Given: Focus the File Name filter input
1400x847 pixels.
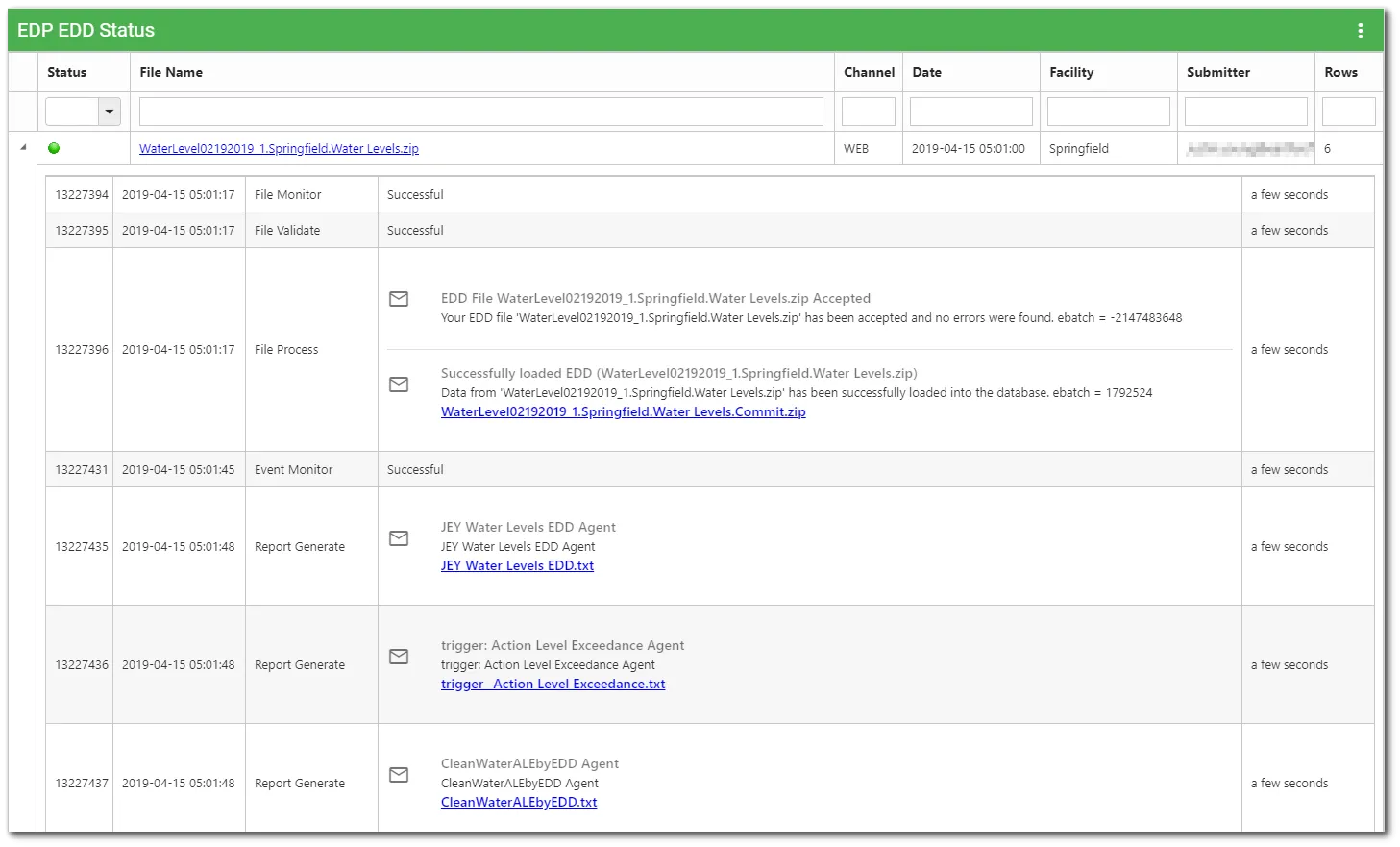Looking at the screenshot, I should point(481,112).
